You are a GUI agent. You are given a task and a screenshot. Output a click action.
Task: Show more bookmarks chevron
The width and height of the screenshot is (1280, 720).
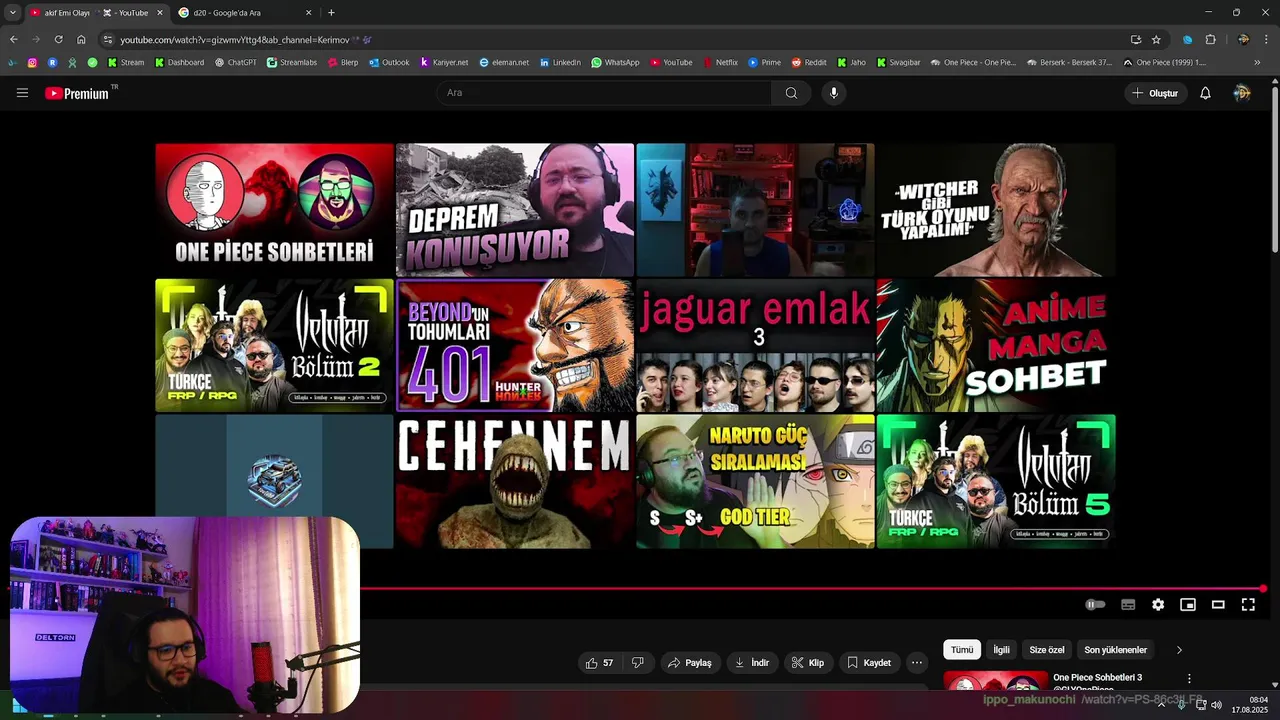[x=1257, y=62]
